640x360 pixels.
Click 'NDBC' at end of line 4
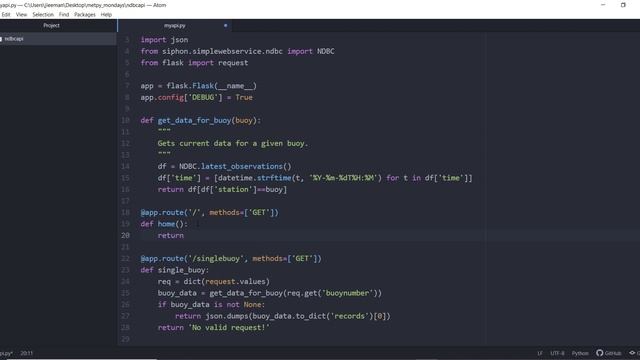pyautogui.click(x=326, y=51)
